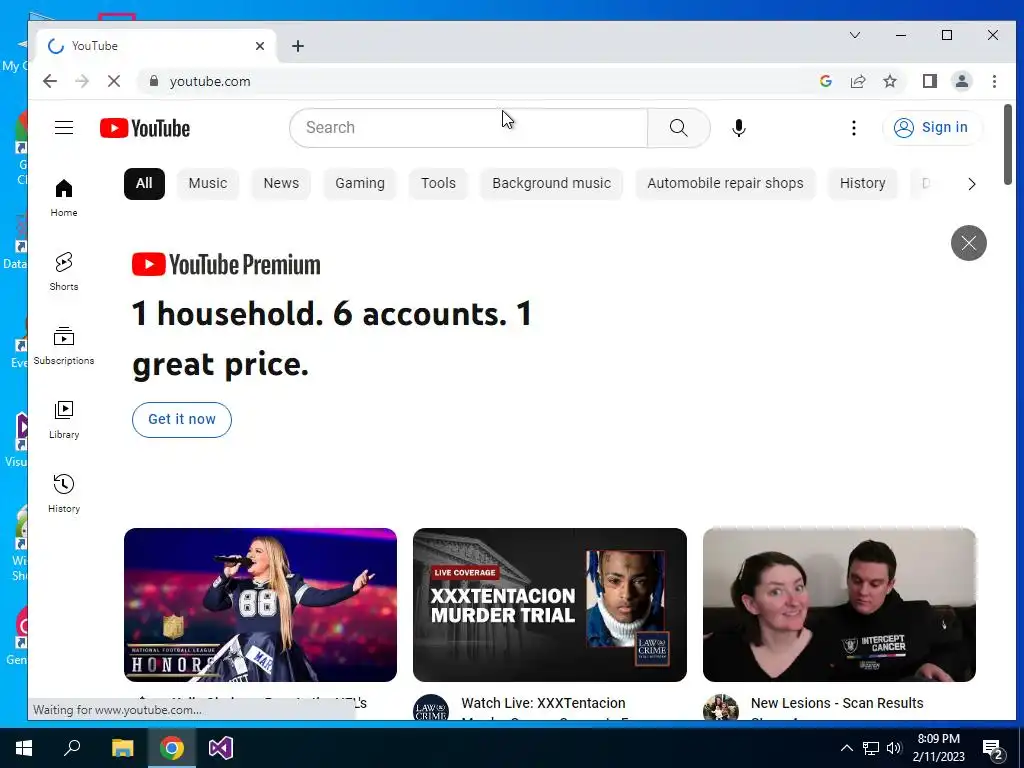The width and height of the screenshot is (1024, 768).
Task: Open Subscriptions from sidebar
Action: point(63,345)
